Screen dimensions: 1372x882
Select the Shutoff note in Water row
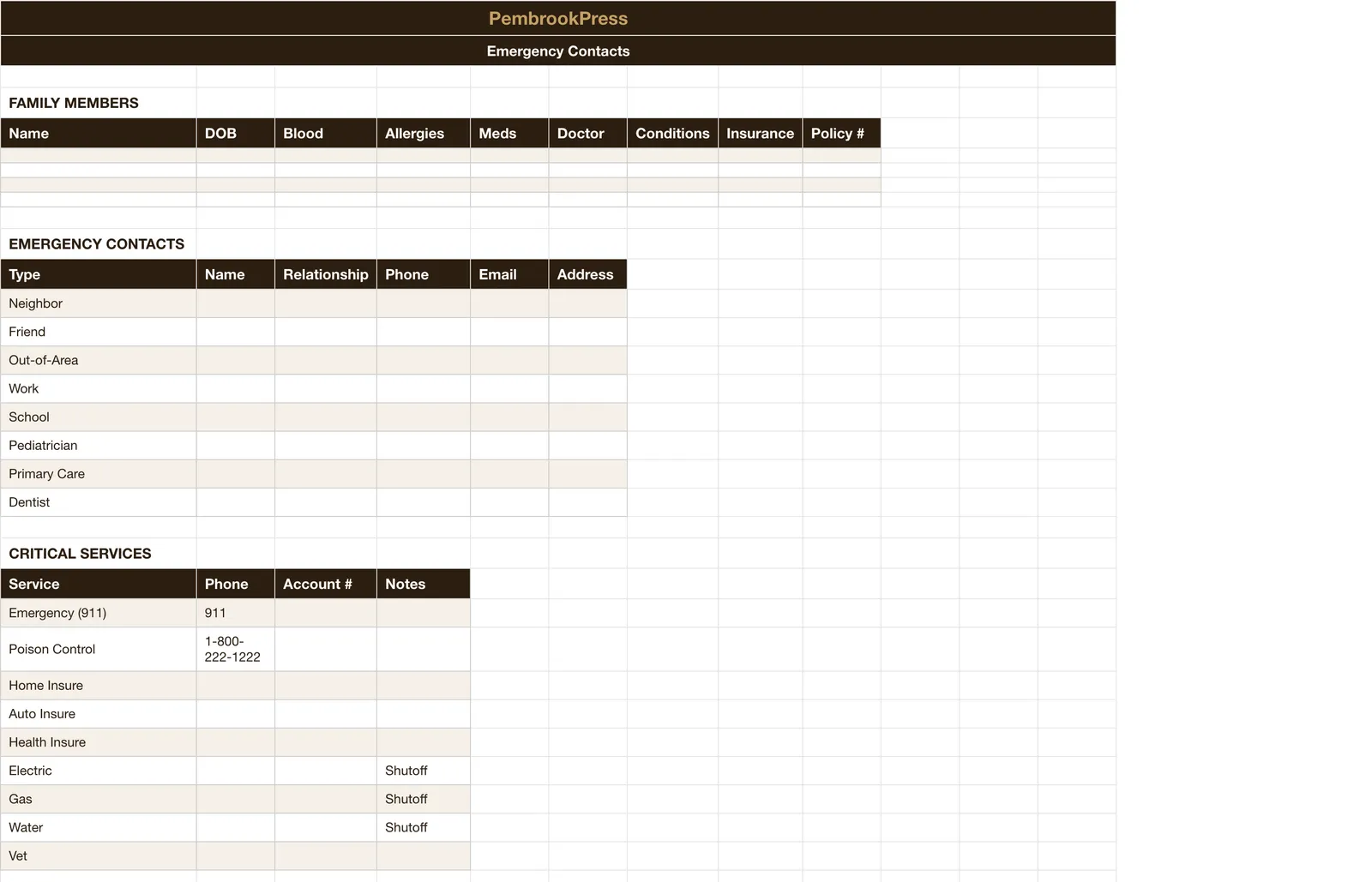pyautogui.click(x=424, y=826)
